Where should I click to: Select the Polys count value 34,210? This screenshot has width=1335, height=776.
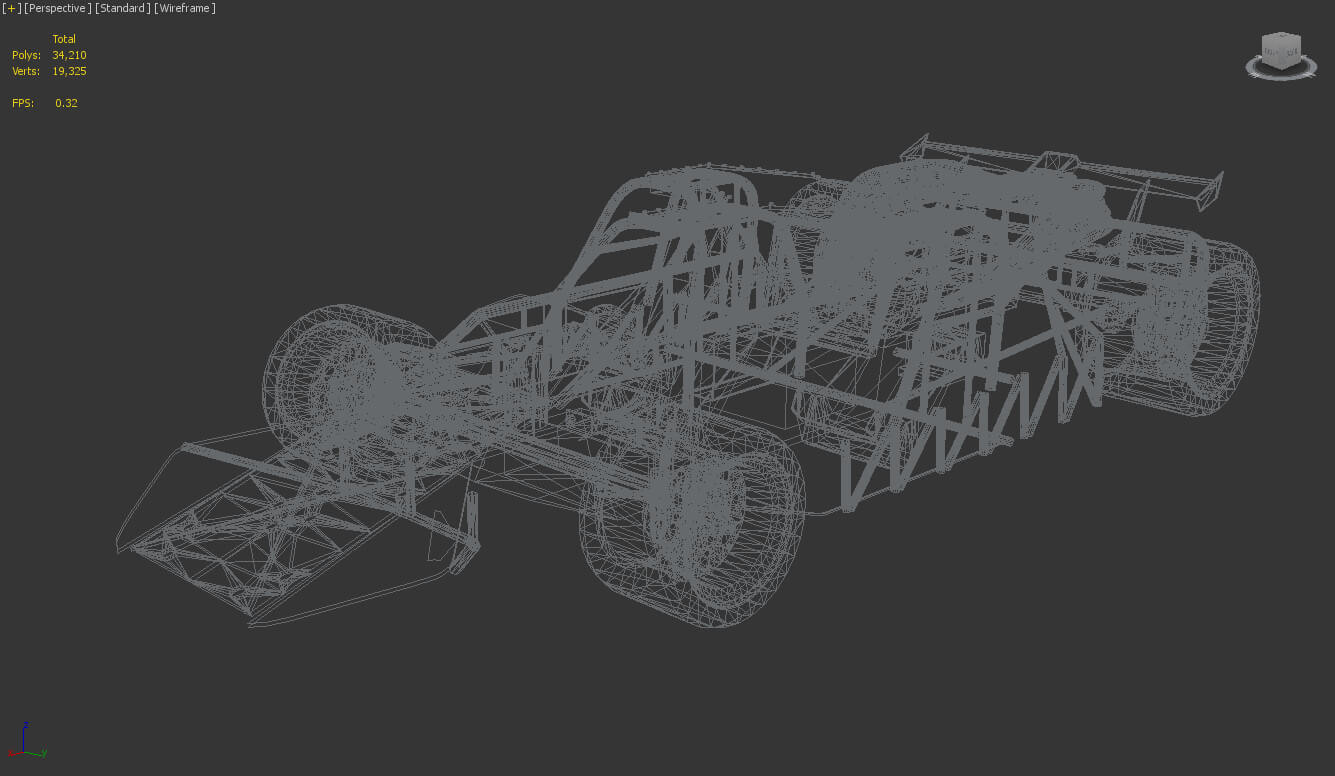point(69,55)
